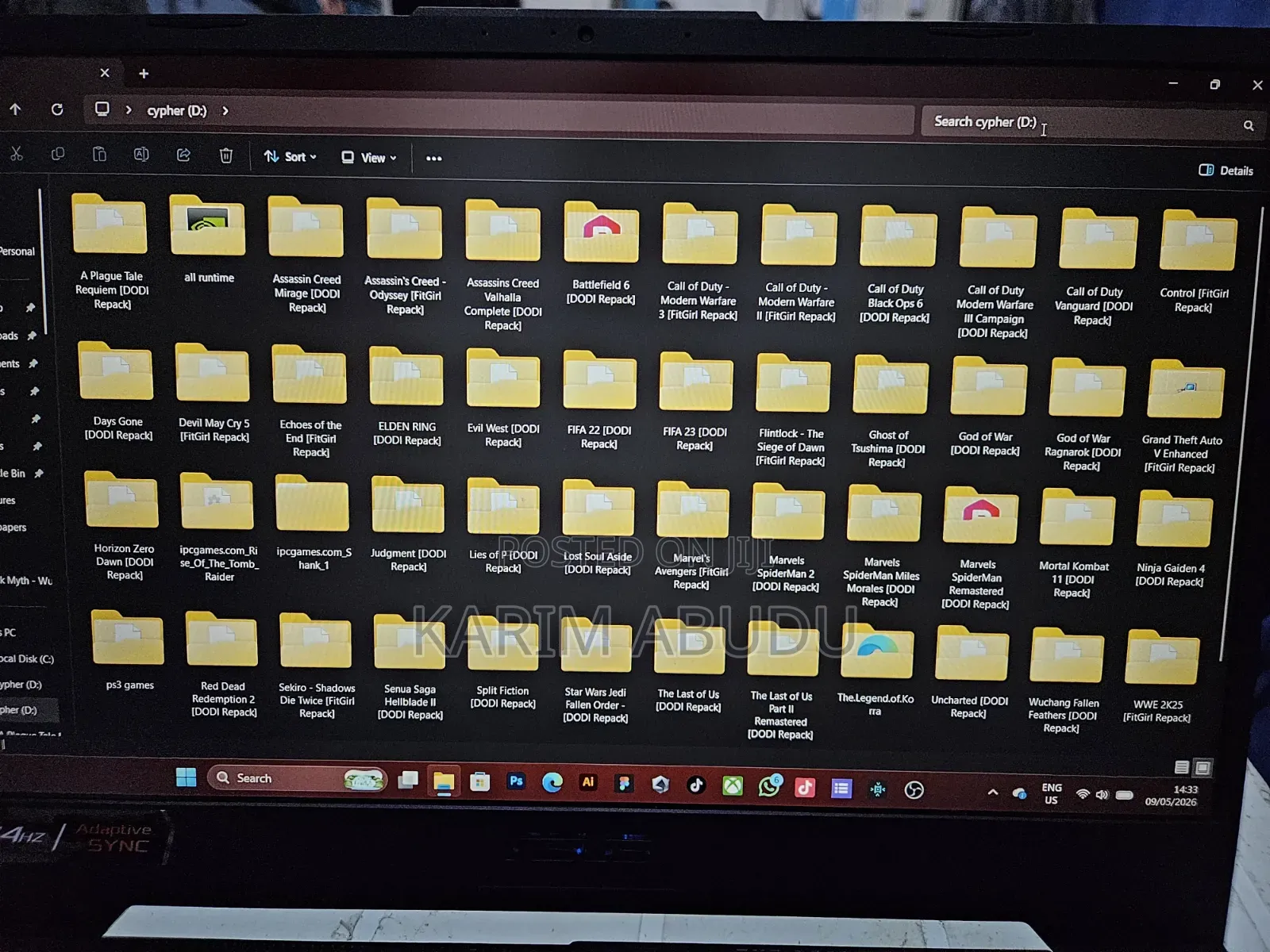The image size is (1270, 952).
Task: Select the Mortal Kombat 11 folder
Action: (1076, 544)
